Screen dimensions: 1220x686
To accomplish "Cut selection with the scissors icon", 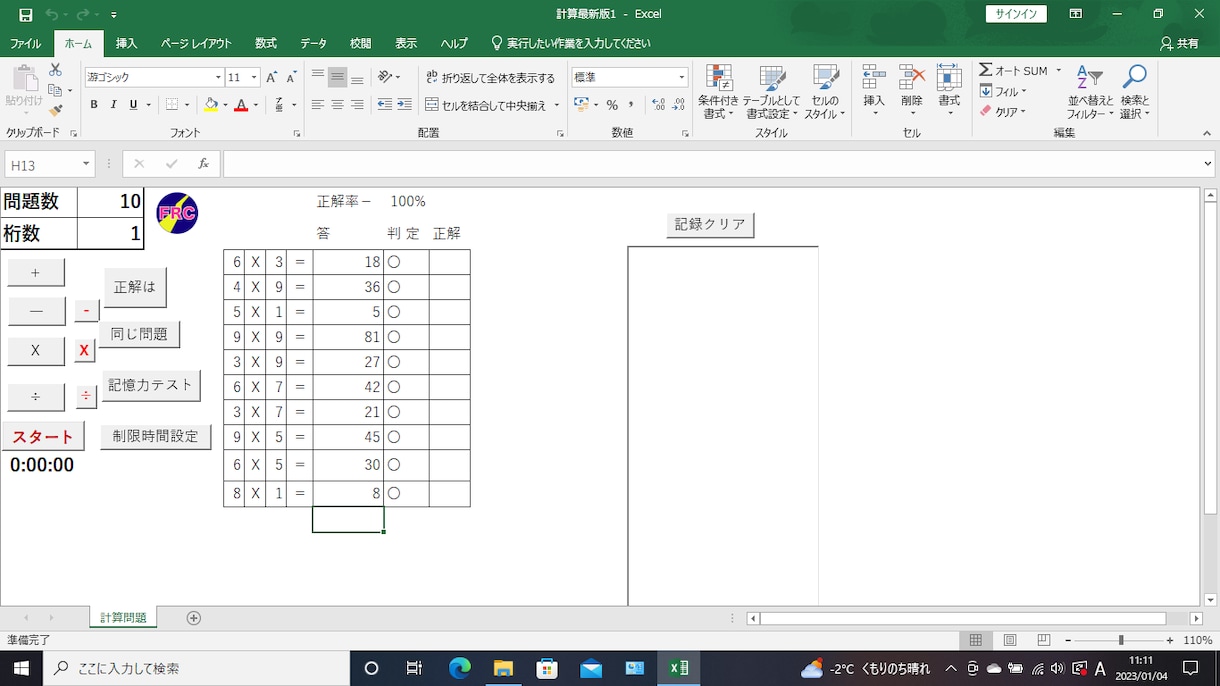I will click(55, 70).
